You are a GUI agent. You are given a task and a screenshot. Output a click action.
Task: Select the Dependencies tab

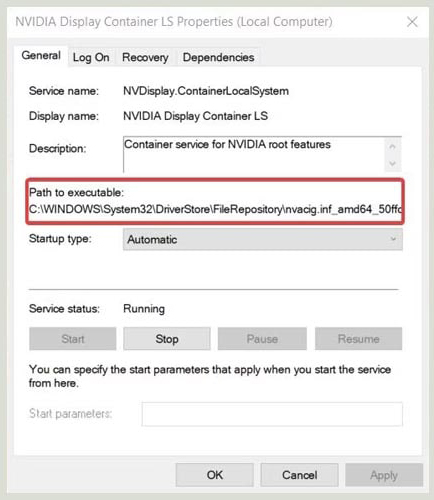click(x=218, y=57)
